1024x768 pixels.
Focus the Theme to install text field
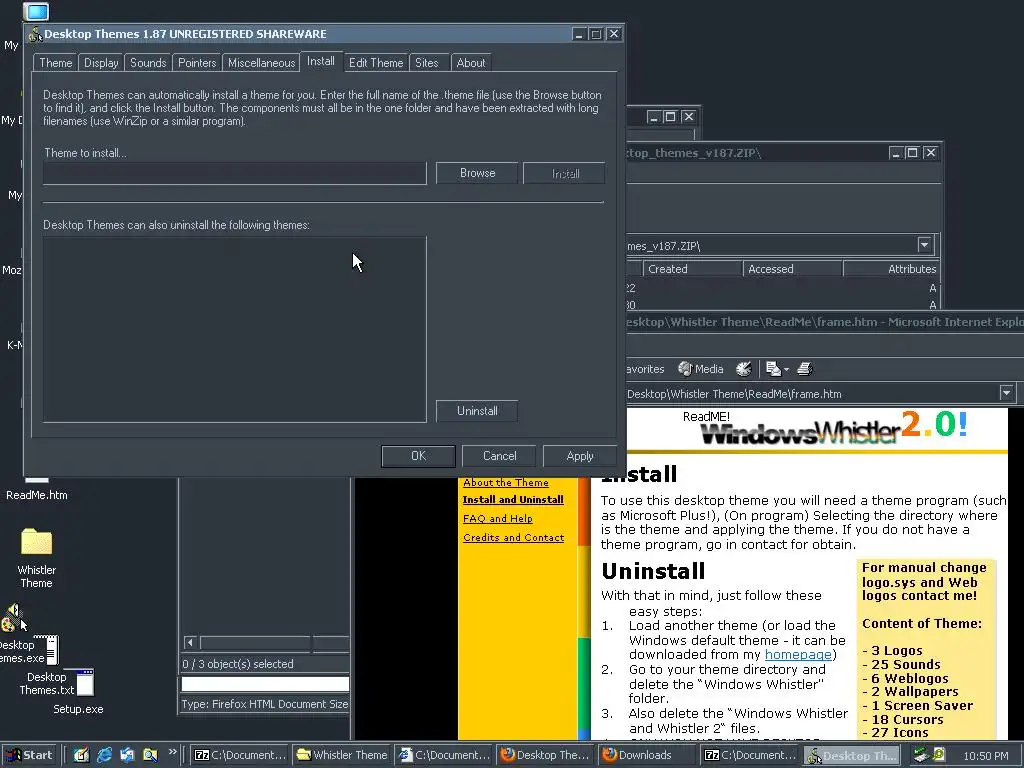[234, 174]
